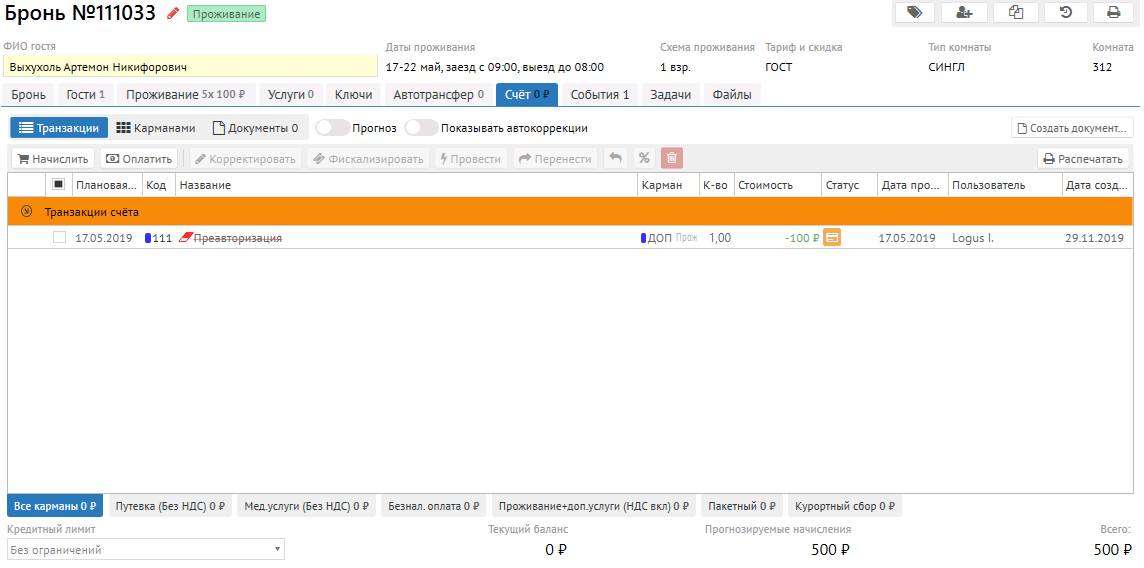Open the Услуги 0 tab

click(x=290, y=95)
